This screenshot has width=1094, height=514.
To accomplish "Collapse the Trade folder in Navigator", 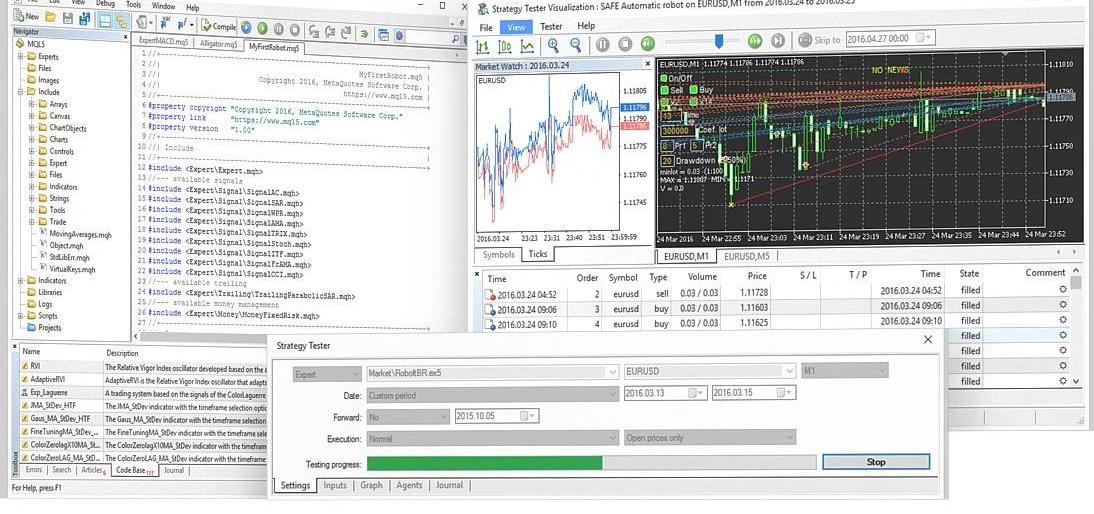I will pos(33,222).
